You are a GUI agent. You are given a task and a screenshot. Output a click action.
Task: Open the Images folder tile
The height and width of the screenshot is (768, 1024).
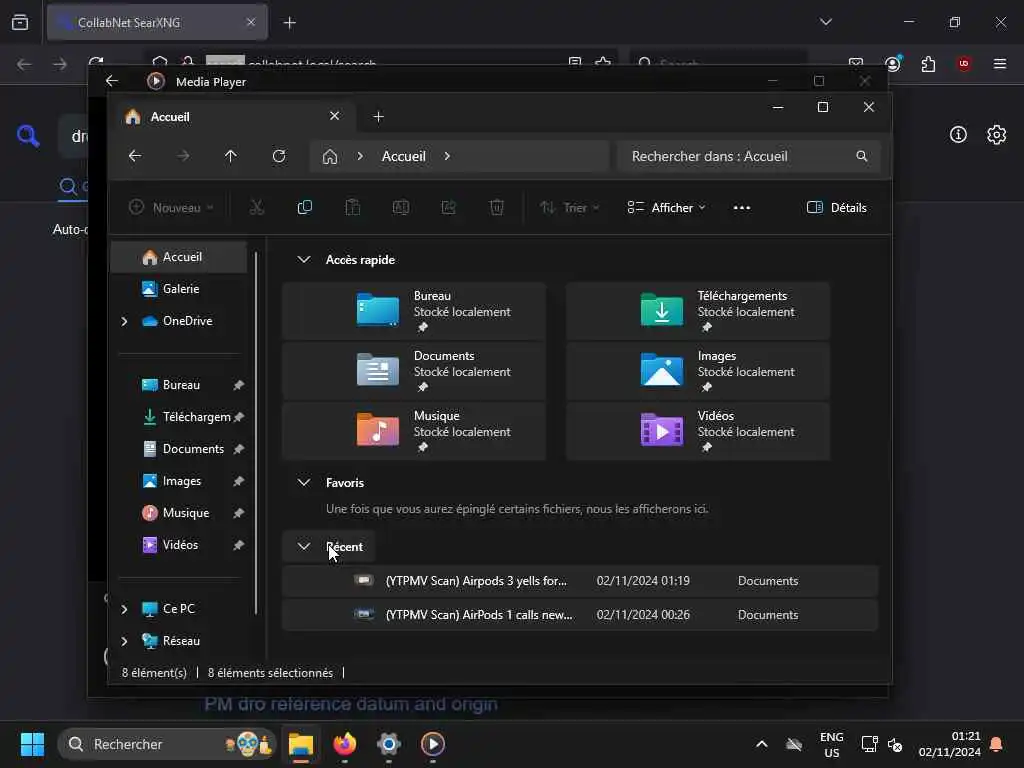698,371
